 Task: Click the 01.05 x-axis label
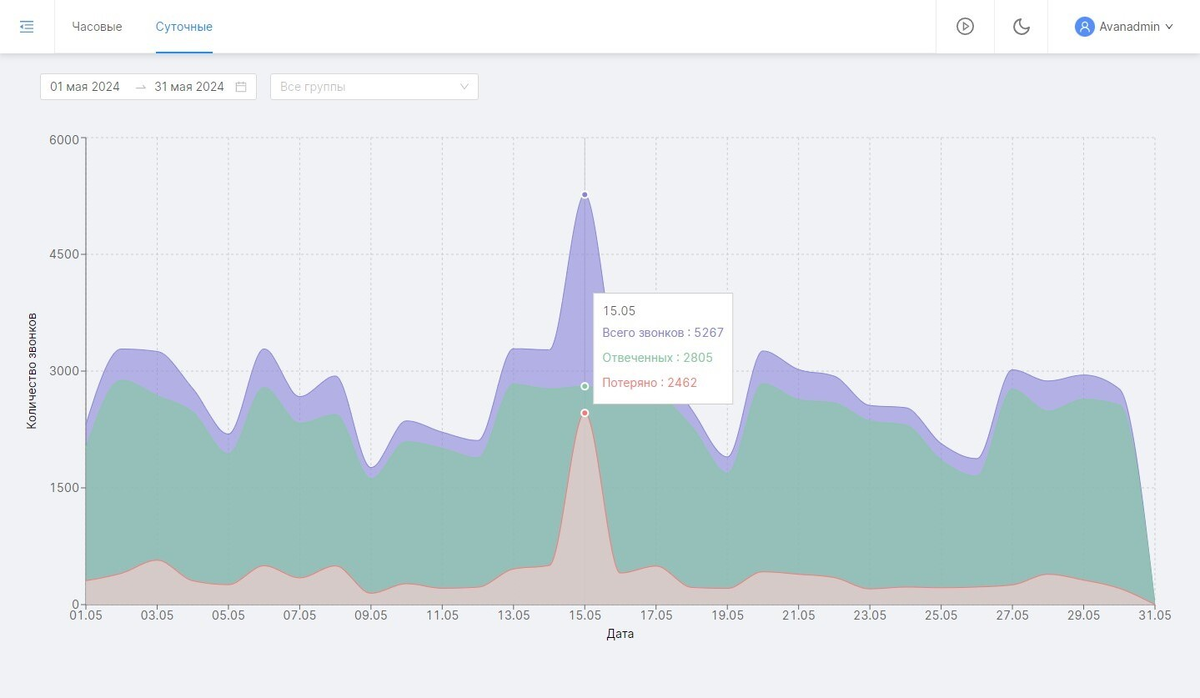click(x=86, y=616)
